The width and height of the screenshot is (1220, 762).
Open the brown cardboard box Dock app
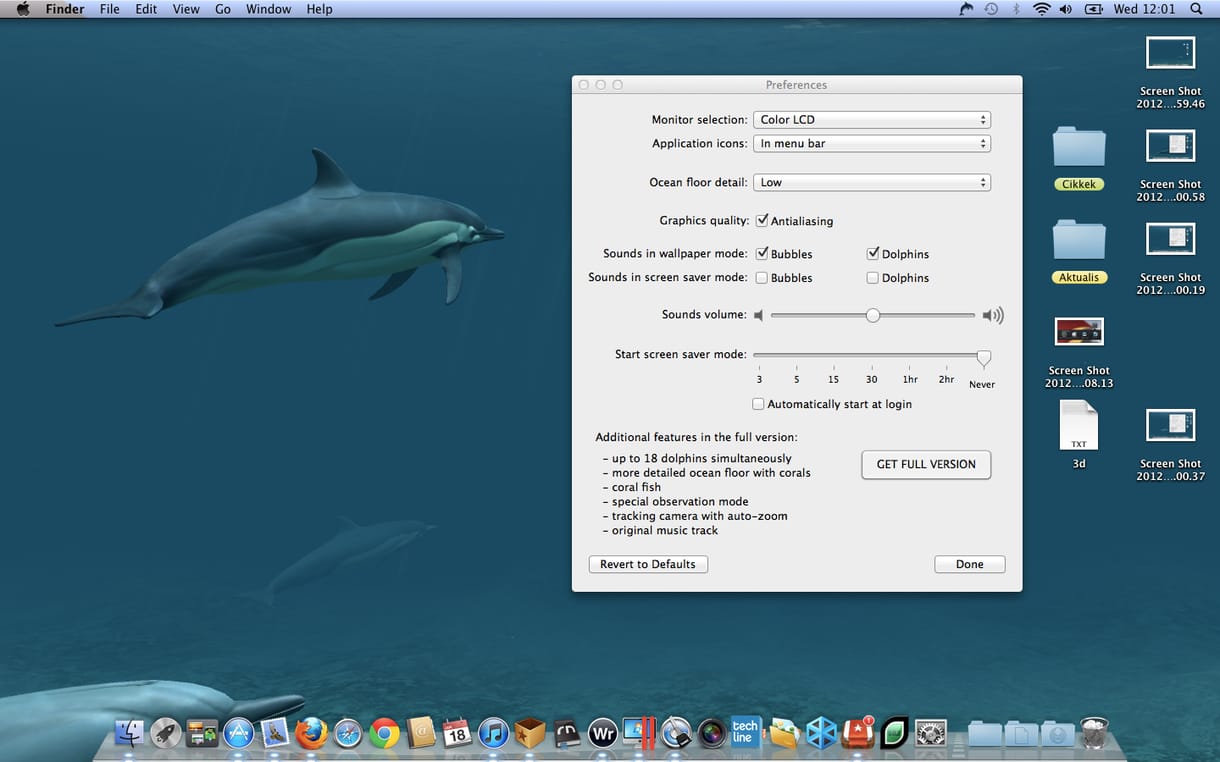(530, 734)
